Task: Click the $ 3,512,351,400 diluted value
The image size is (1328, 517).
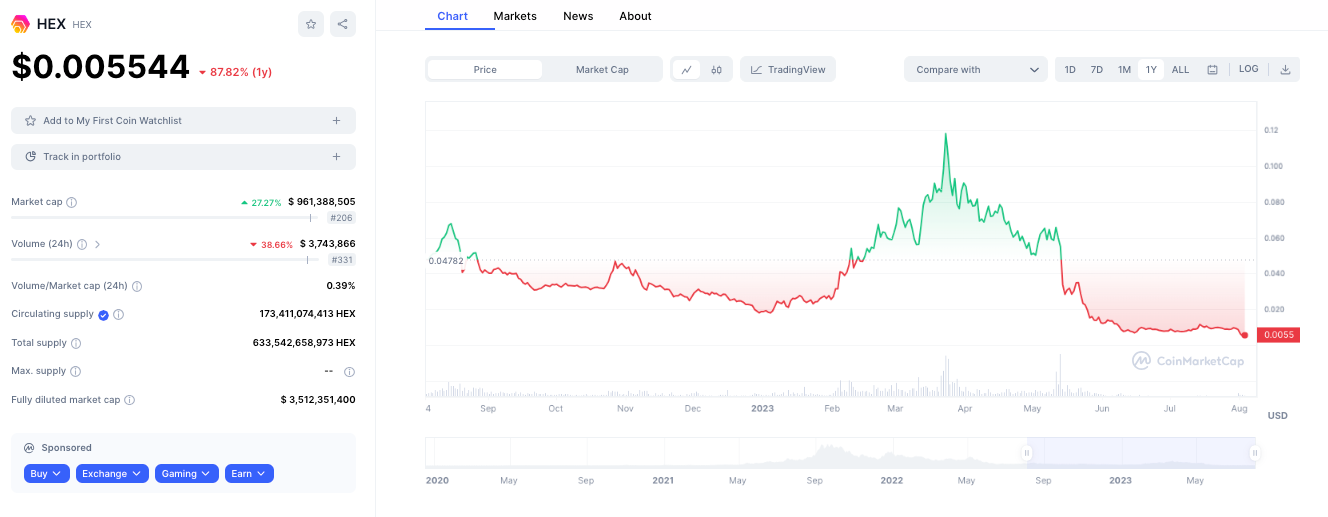Action: [x=318, y=400]
